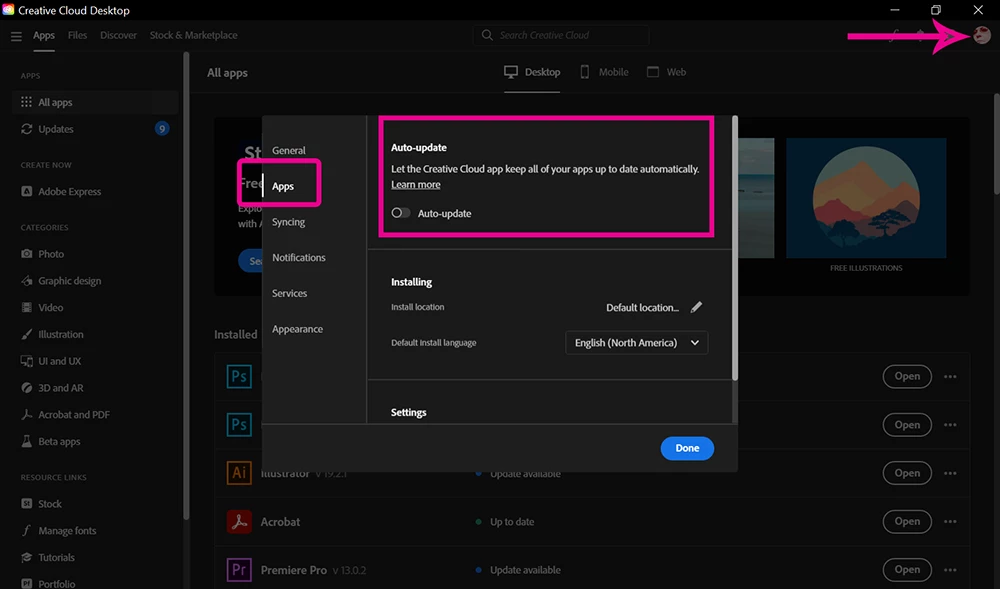Select All apps in sidebar
Screen dimensions: 1000x589
click(x=94, y=102)
